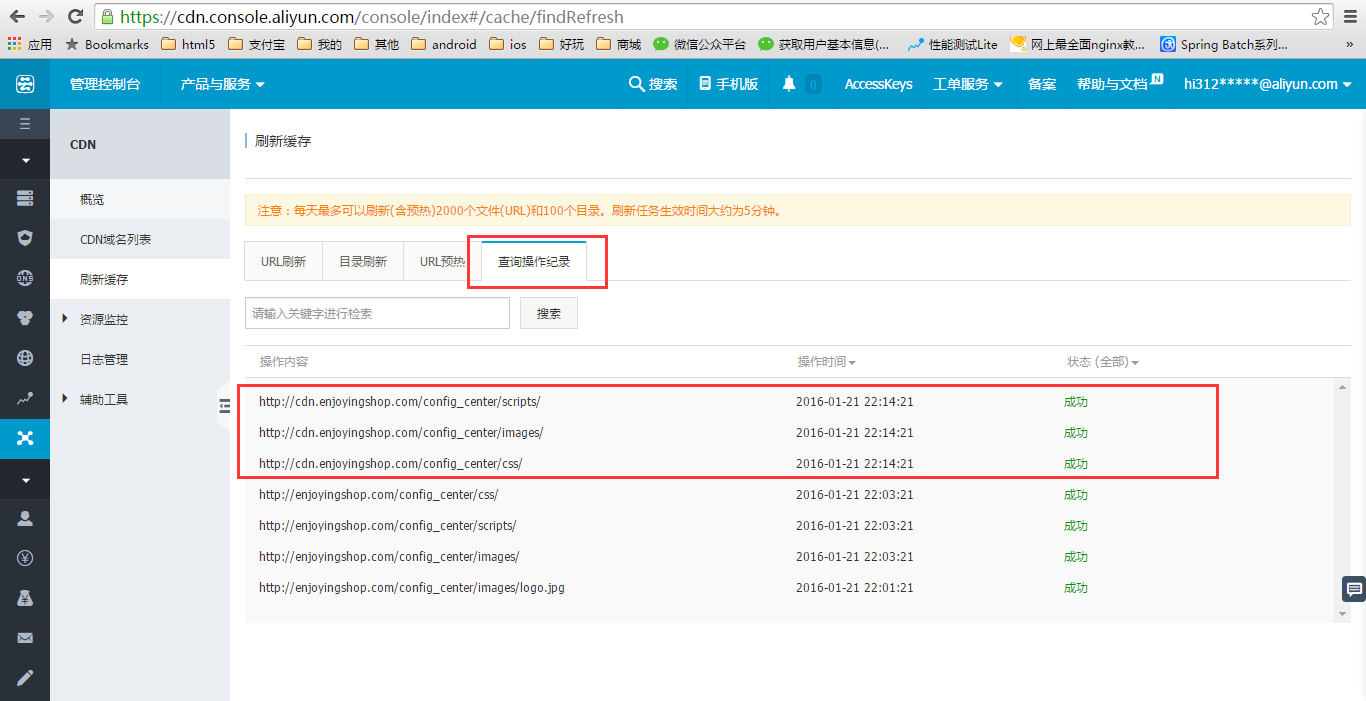Image resolution: width=1366 pixels, height=701 pixels.
Task: Expand 辅助工具 tree item
Action: point(104,399)
